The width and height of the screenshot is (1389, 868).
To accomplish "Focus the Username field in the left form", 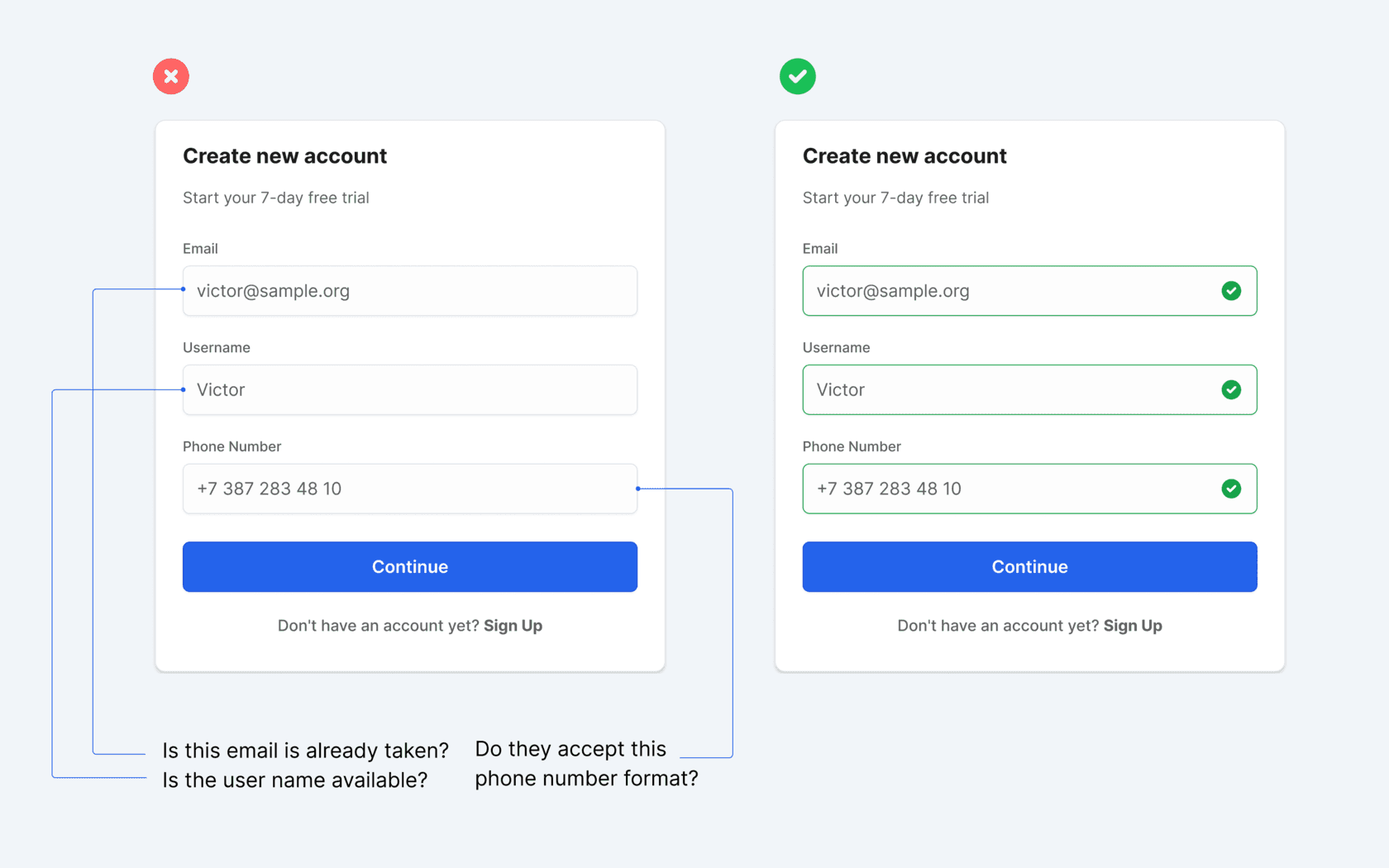I will tap(409, 389).
